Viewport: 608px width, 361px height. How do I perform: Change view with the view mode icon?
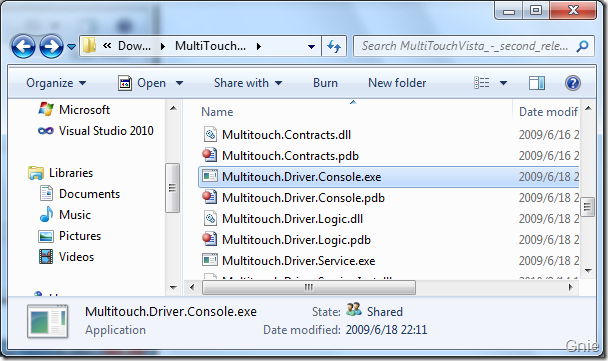[x=482, y=83]
